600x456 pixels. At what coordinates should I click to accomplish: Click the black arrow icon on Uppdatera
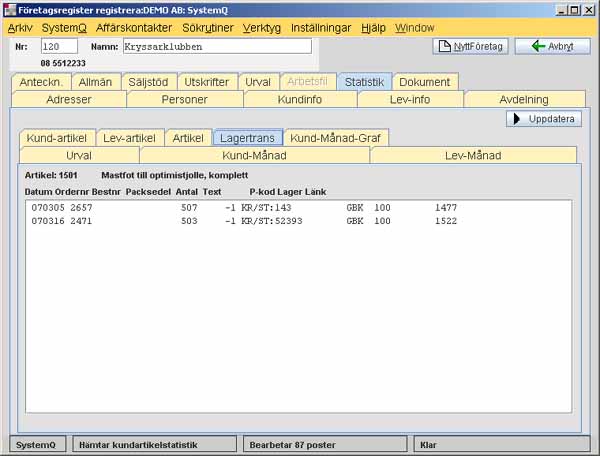point(517,119)
